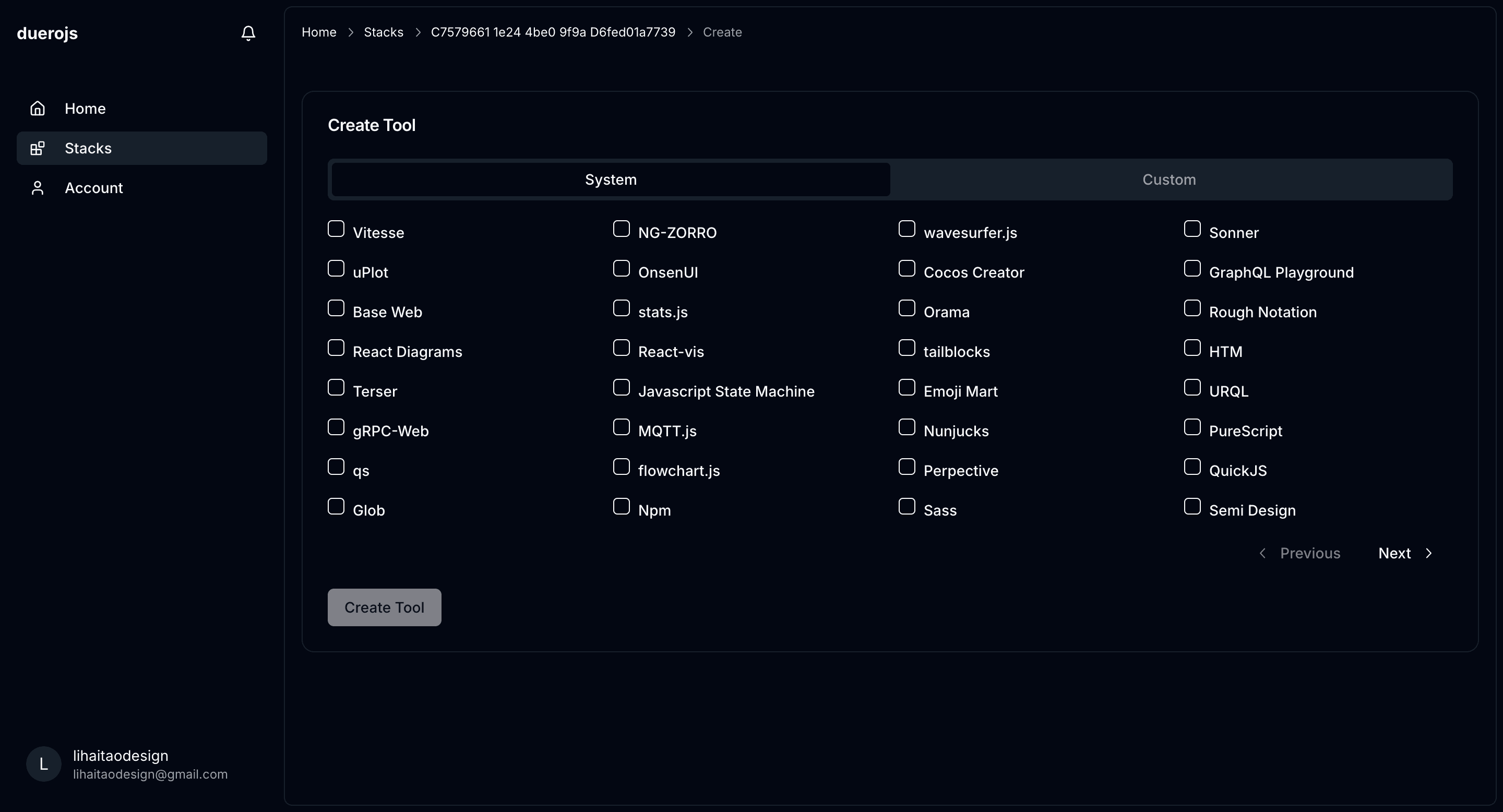Switch to the Custom tab
1503x812 pixels.
1169,180
